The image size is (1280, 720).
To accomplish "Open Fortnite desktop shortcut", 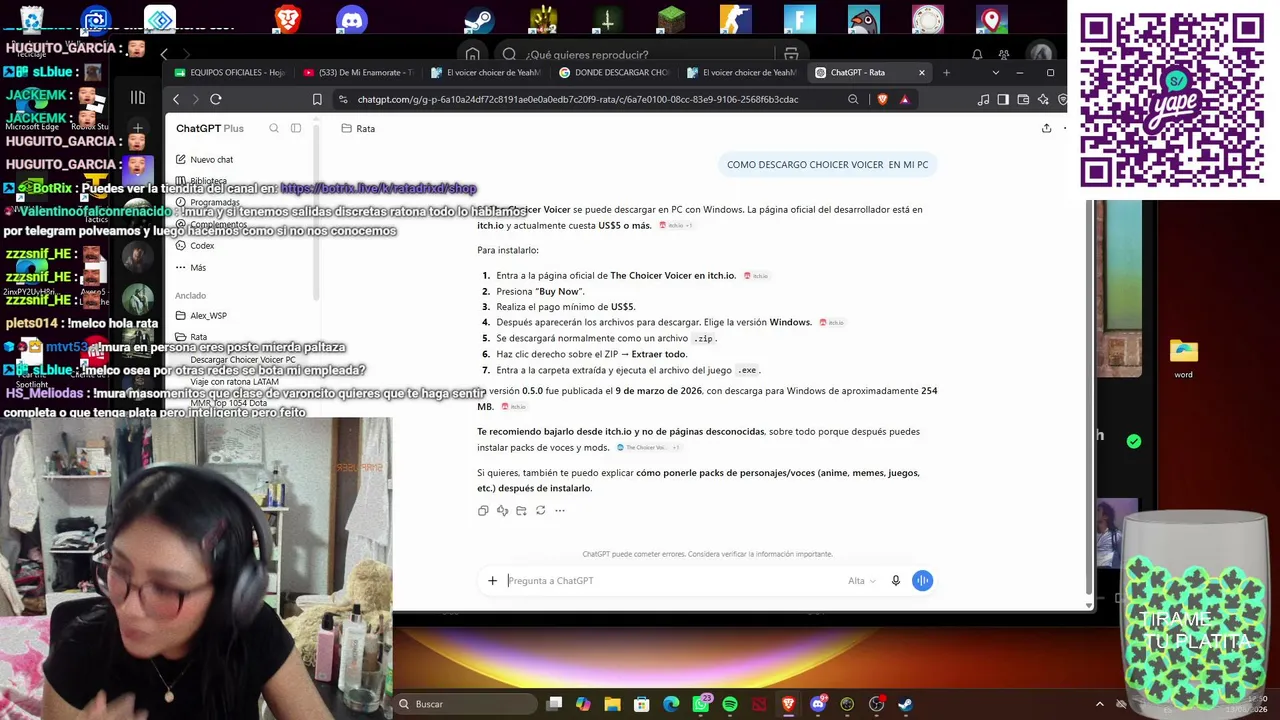I will (800, 19).
